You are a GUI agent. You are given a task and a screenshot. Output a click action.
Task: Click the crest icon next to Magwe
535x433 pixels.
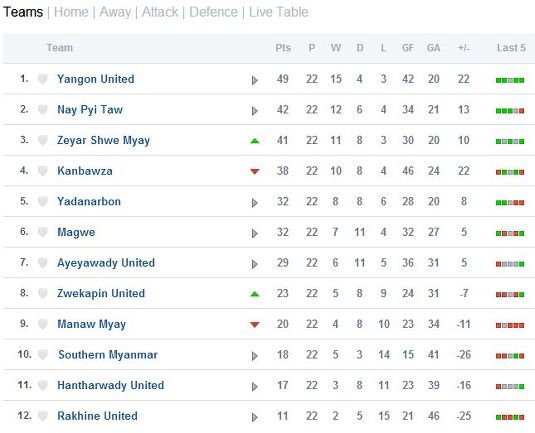(x=43, y=232)
